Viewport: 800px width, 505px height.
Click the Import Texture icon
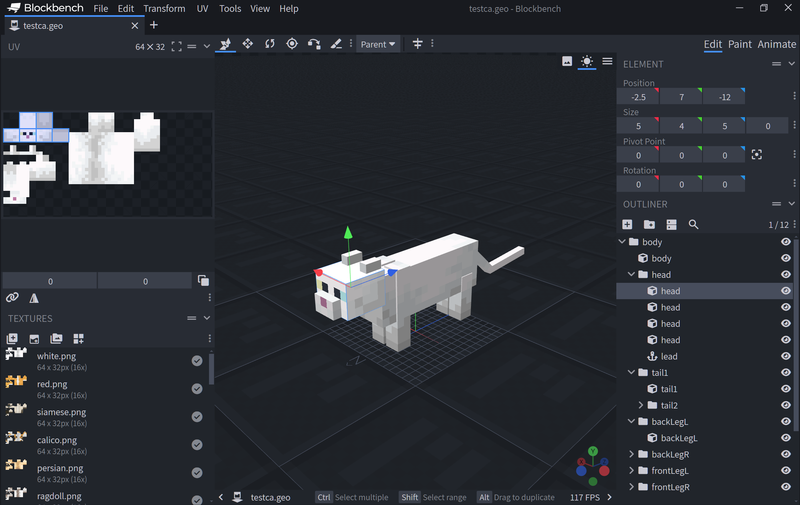[x=34, y=339]
